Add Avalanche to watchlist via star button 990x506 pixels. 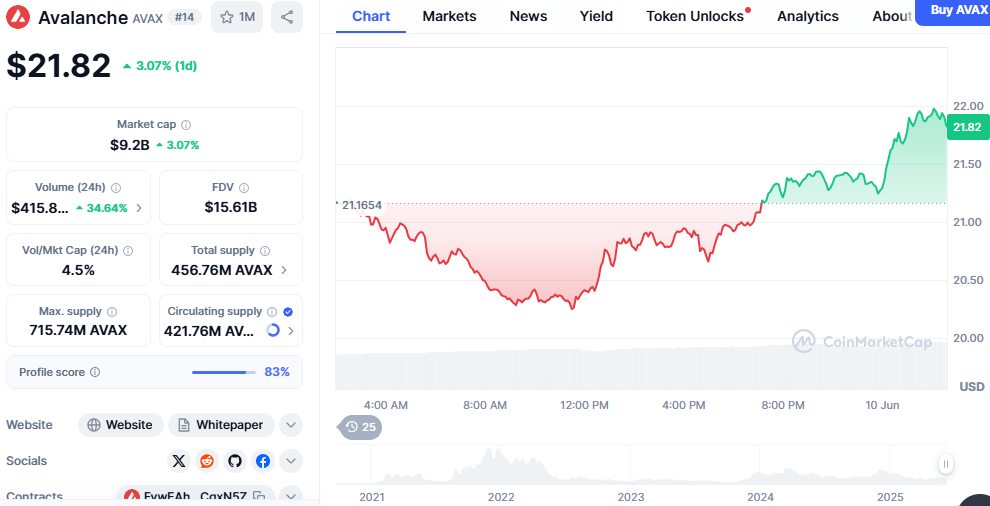[x=237, y=17]
